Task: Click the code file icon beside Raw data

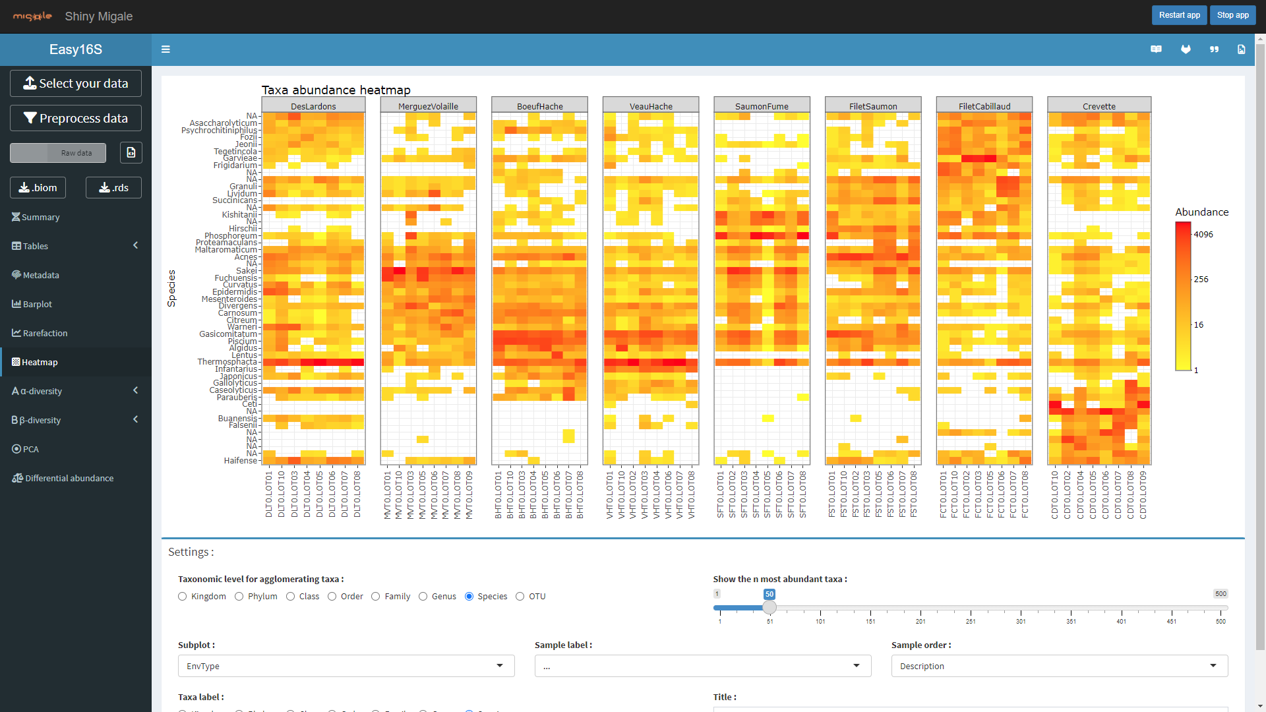Action: click(x=131, y=153)
